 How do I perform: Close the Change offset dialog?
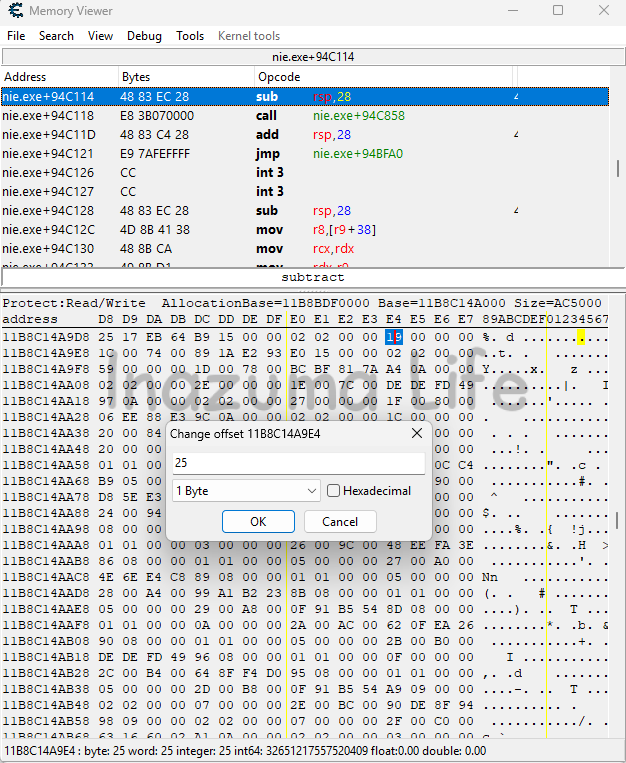[417, 433]
